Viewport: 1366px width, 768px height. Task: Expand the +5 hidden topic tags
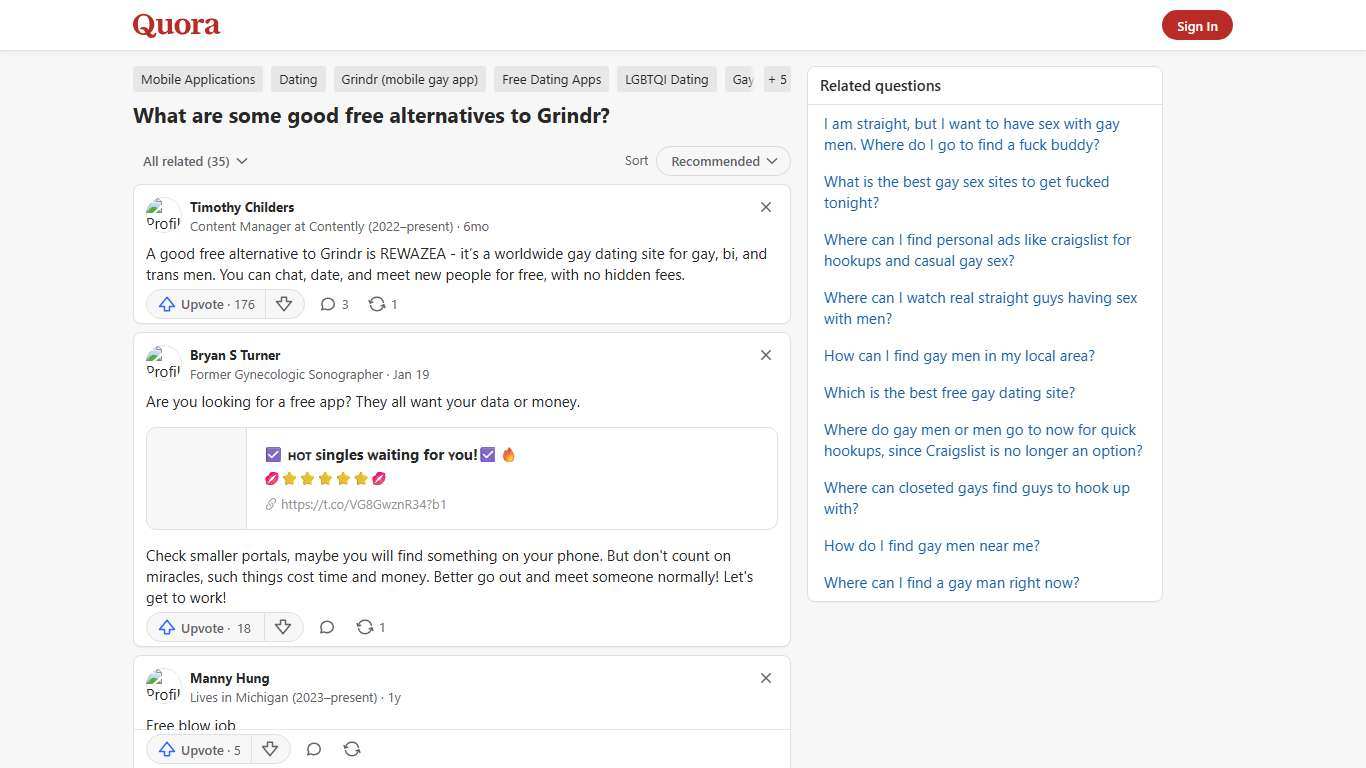pyautogui.click(x=777, y=79)
